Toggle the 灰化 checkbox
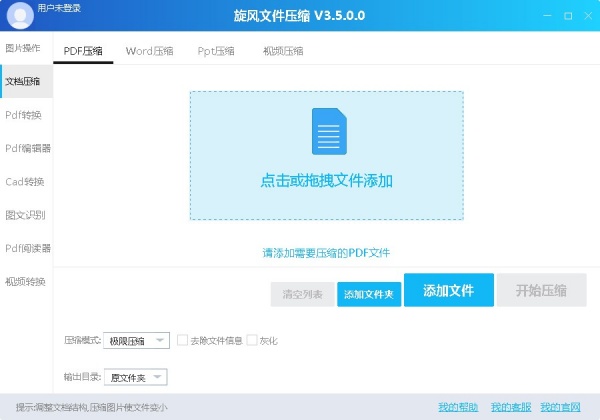This screenshot has height=420, width=600. 252,341
